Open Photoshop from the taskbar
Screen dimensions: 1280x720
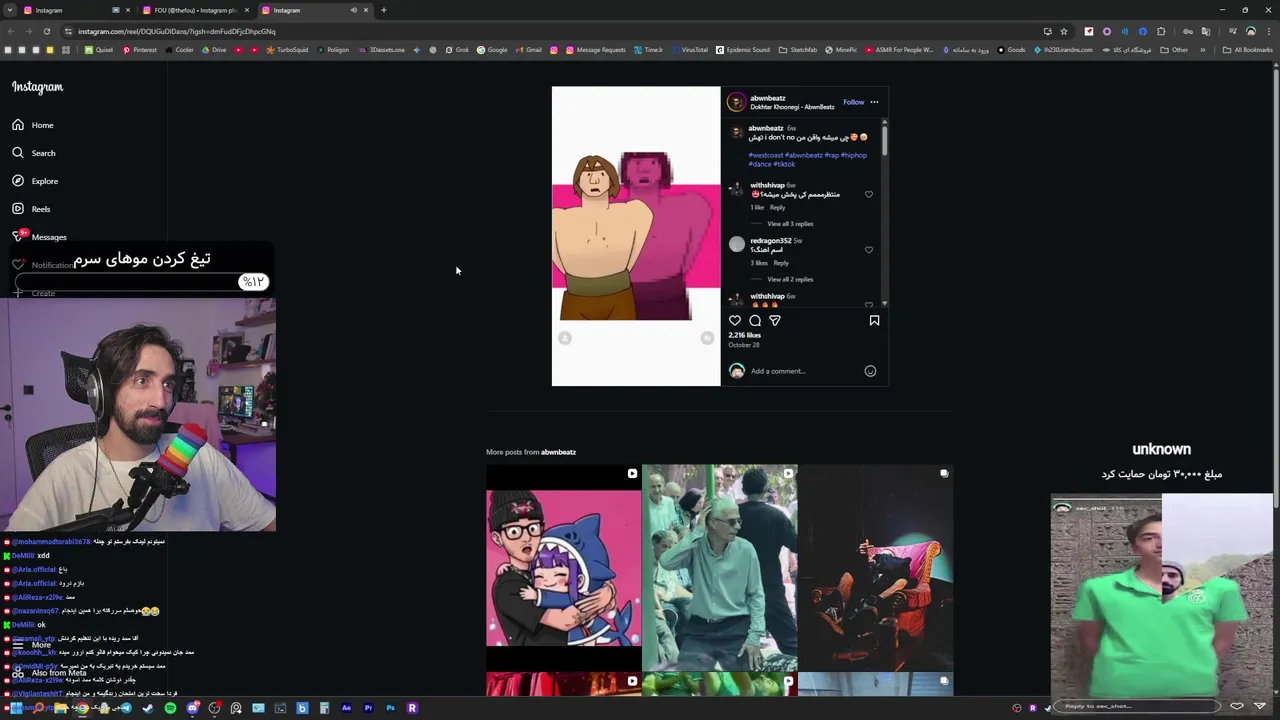[390, 708]
